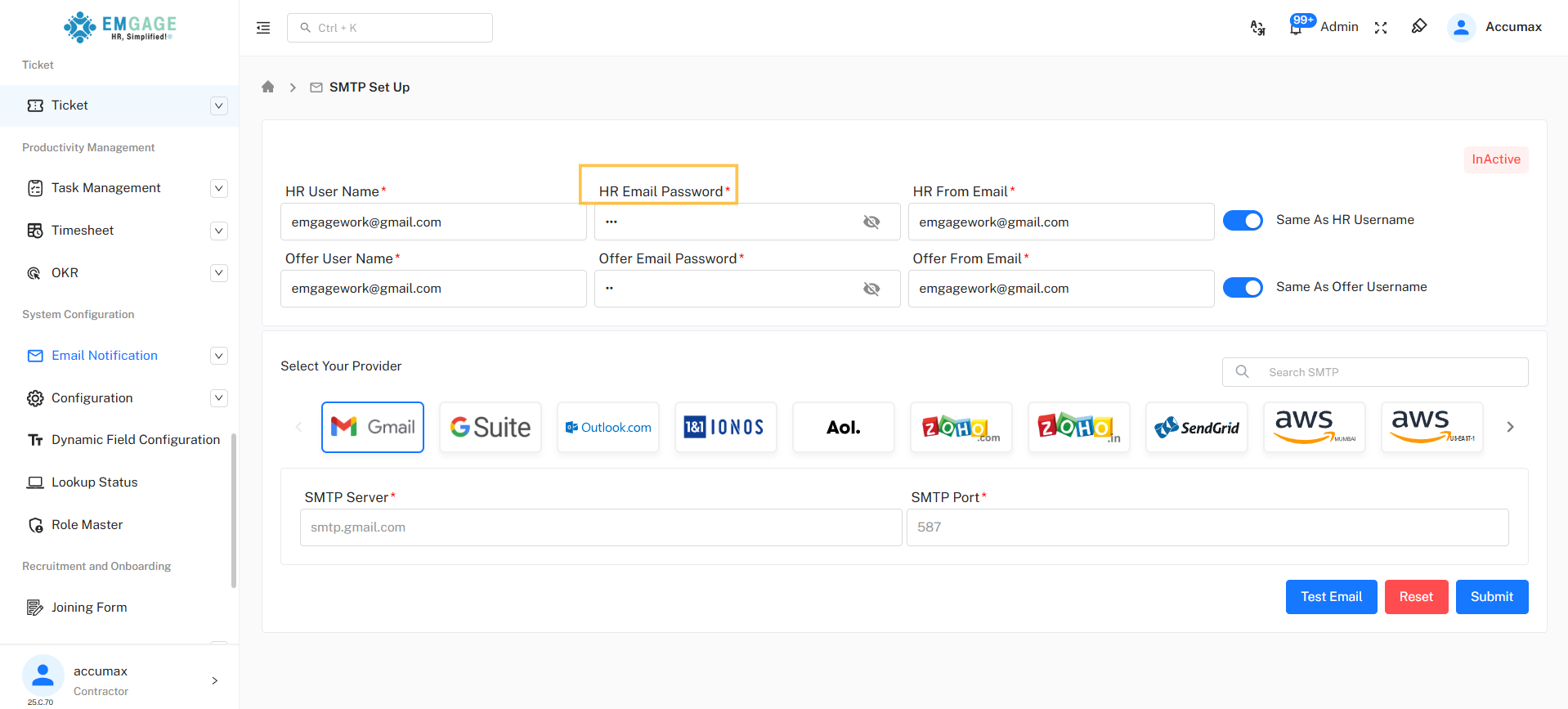Choose the AWS Mumbai provider
Screen dimensions: 1568x709
pos(1315,427)
